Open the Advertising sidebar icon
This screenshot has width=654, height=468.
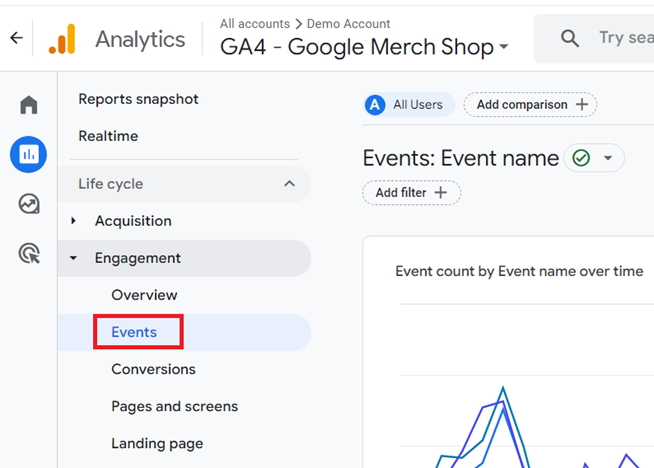(x=29, y=253)
